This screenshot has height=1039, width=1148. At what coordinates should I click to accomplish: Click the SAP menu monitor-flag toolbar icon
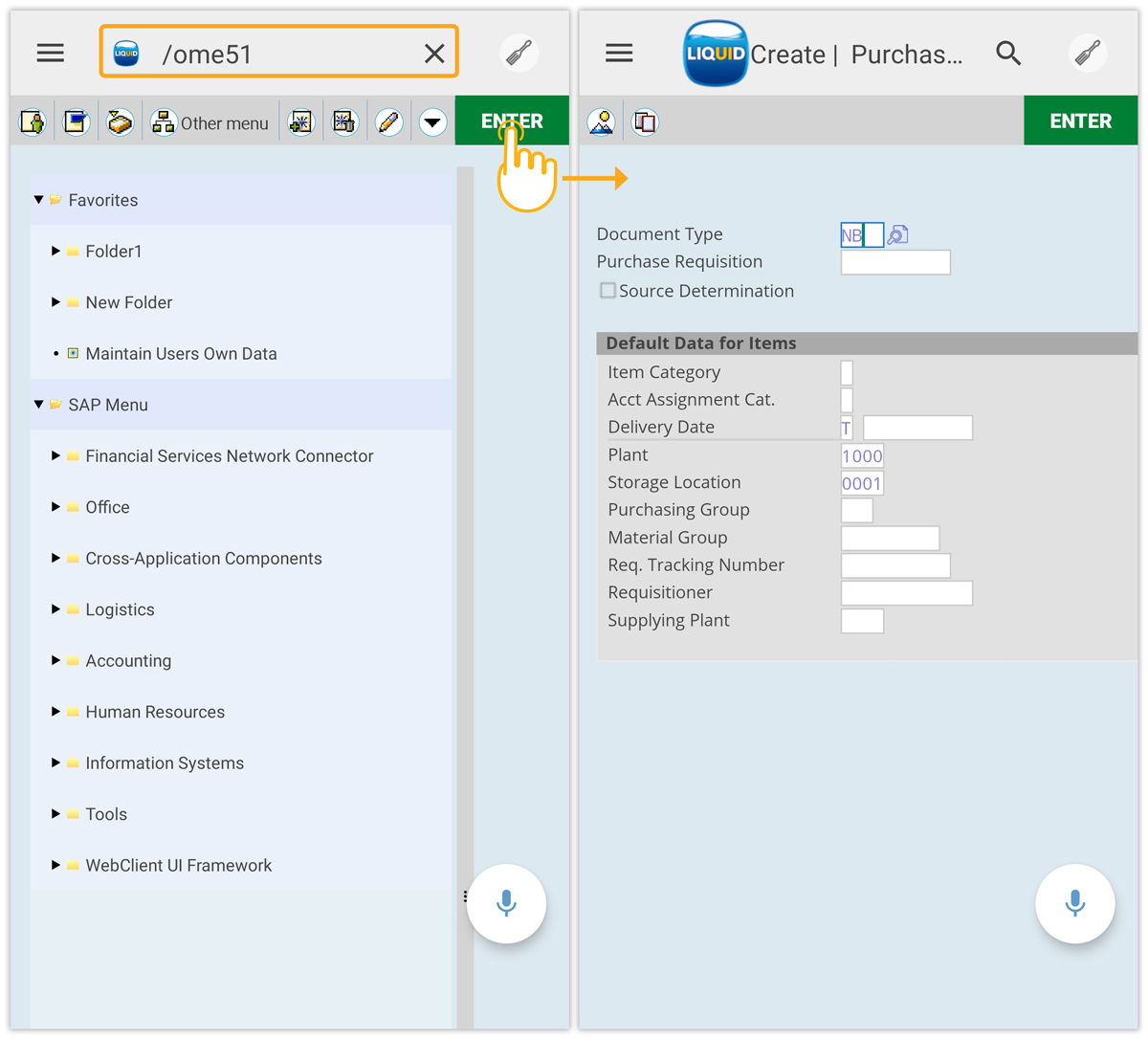click(x=77, y=122)
